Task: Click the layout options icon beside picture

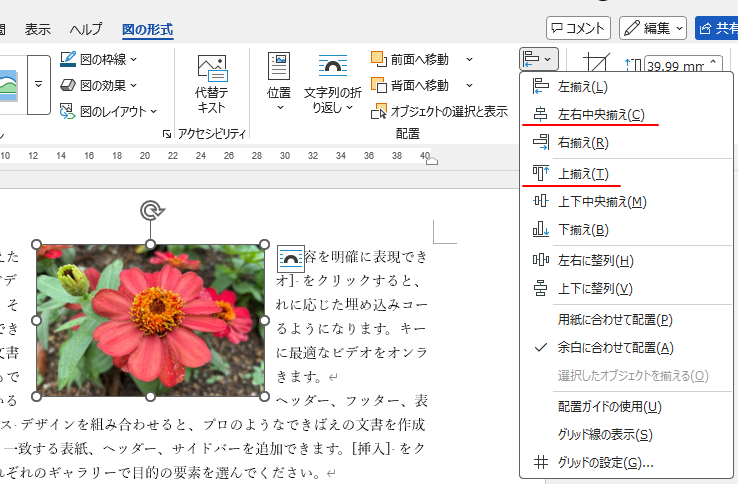Action: pos(290,259)
